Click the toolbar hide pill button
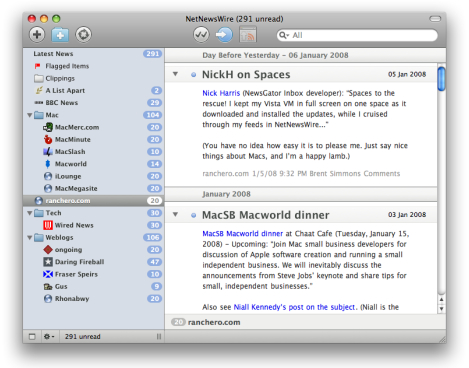The height and width of the screenshot is (368, 469). (435, 19)
